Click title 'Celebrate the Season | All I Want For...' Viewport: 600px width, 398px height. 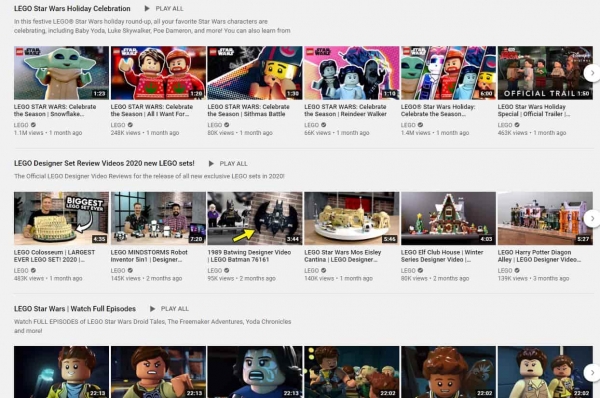click(x=152, y=110)
